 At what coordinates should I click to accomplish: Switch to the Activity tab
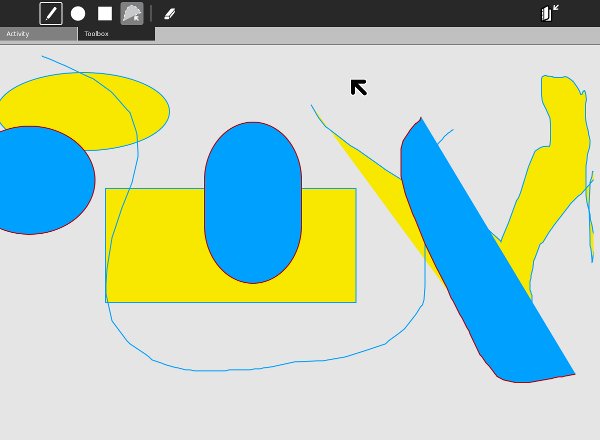(38, 34)
